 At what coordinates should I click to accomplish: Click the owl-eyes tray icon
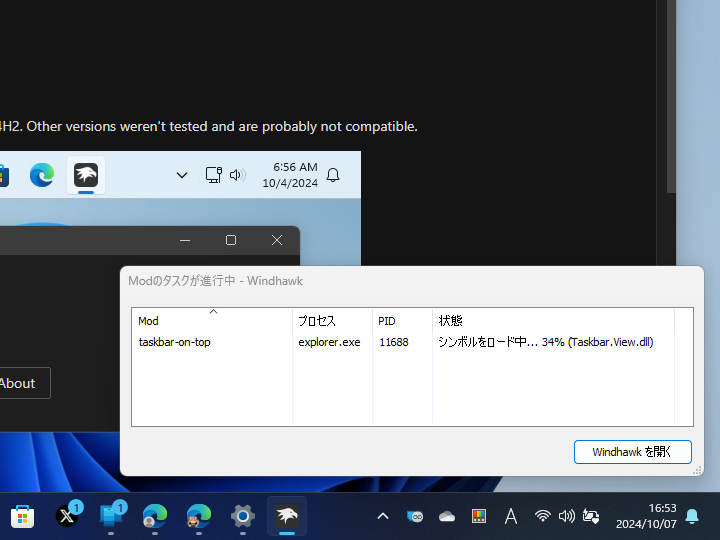click(415, 517)
